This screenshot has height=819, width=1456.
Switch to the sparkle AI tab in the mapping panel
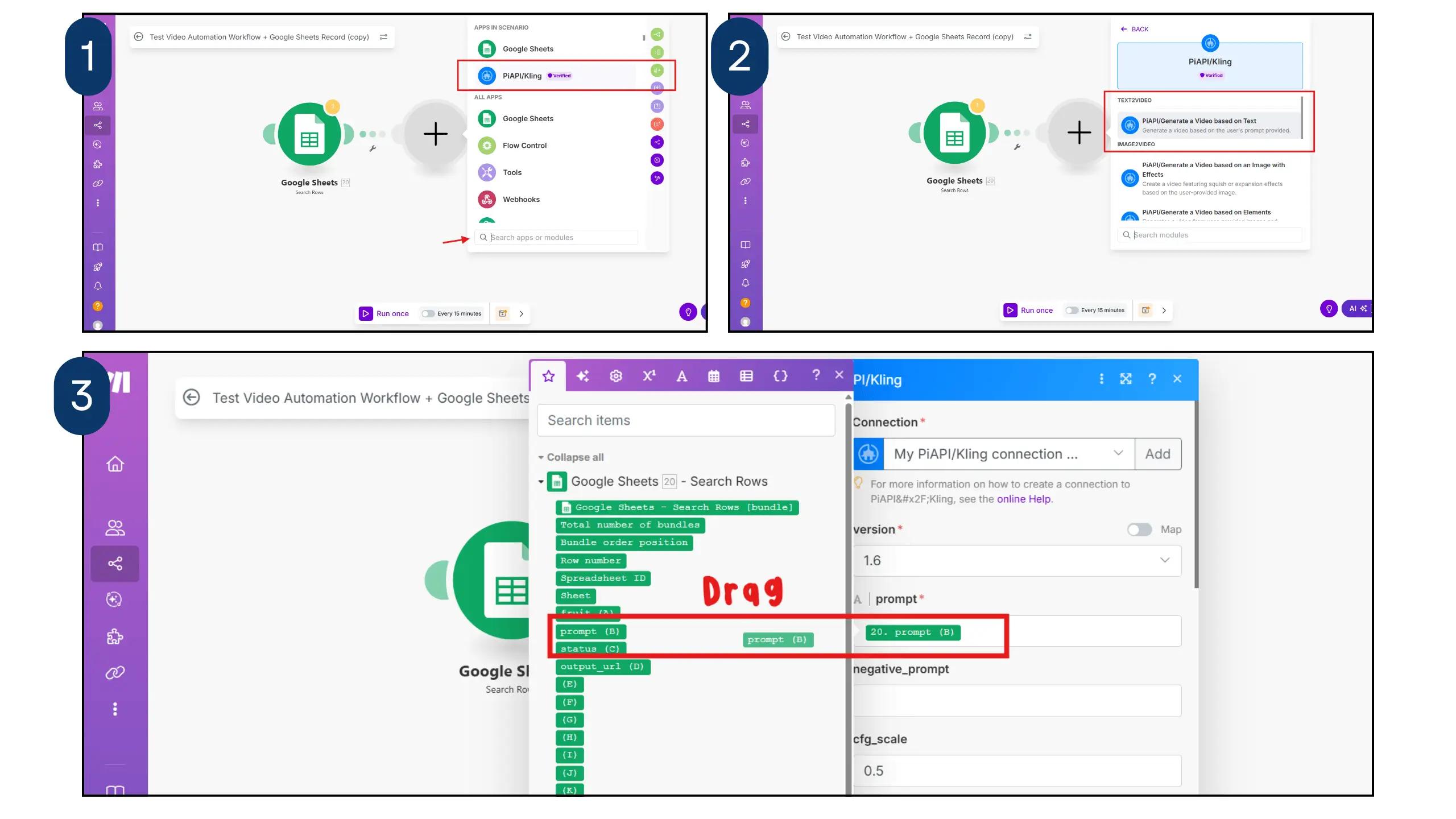tap(582, 376)
